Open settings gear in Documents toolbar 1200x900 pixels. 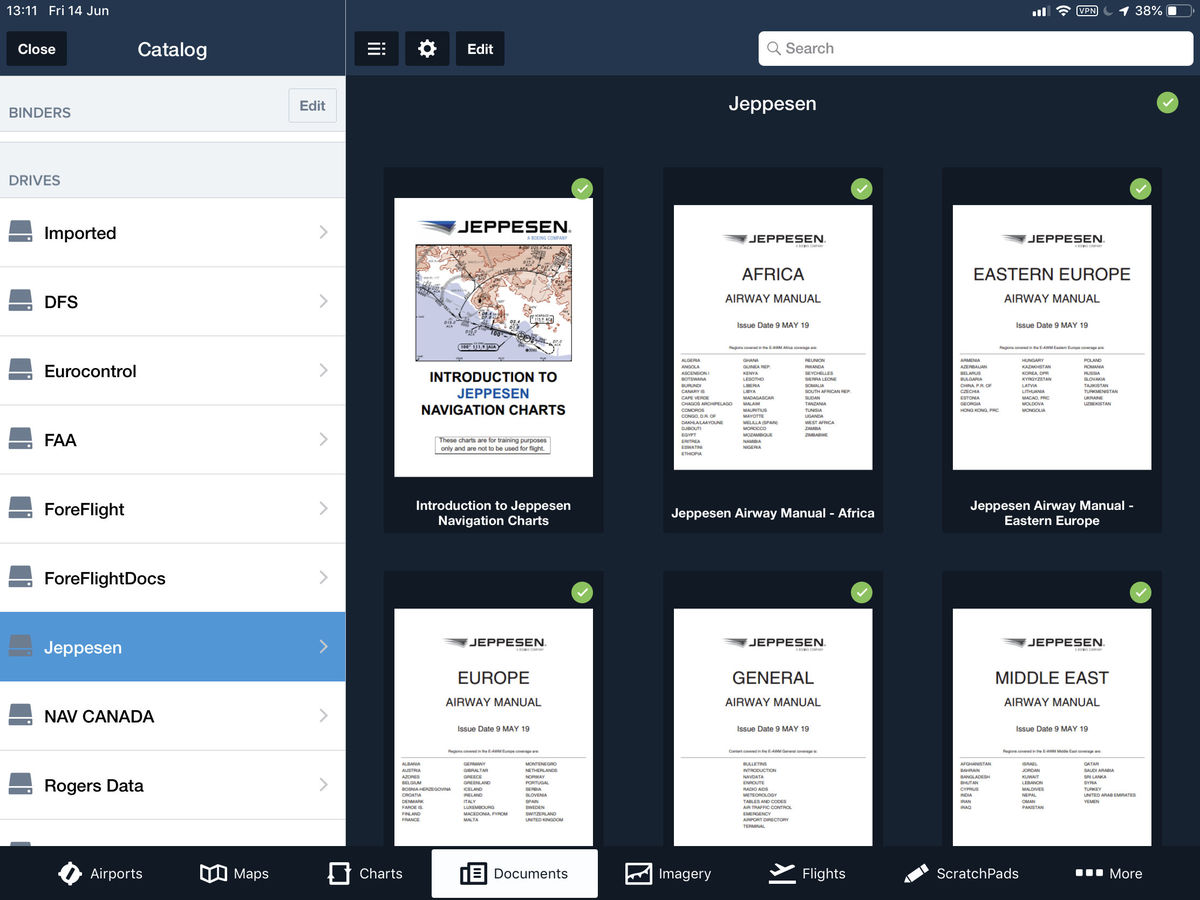click(427, 49)
